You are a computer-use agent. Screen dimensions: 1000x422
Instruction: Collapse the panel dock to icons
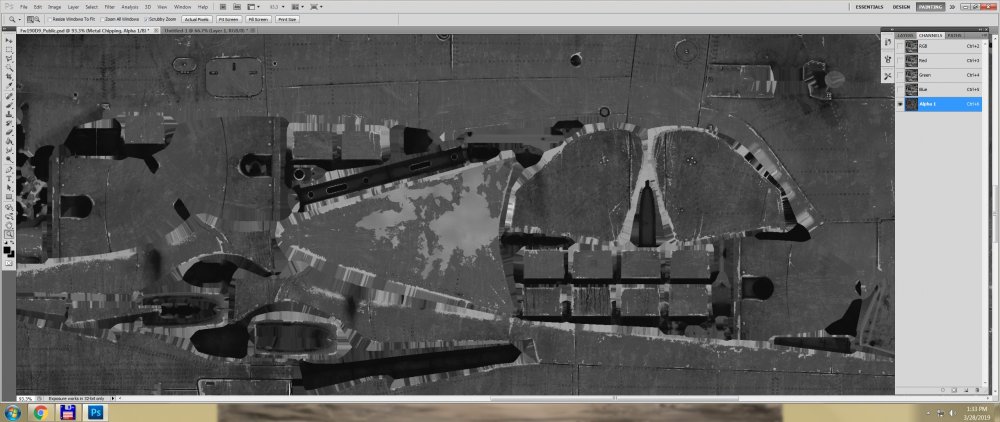[980, 29]
